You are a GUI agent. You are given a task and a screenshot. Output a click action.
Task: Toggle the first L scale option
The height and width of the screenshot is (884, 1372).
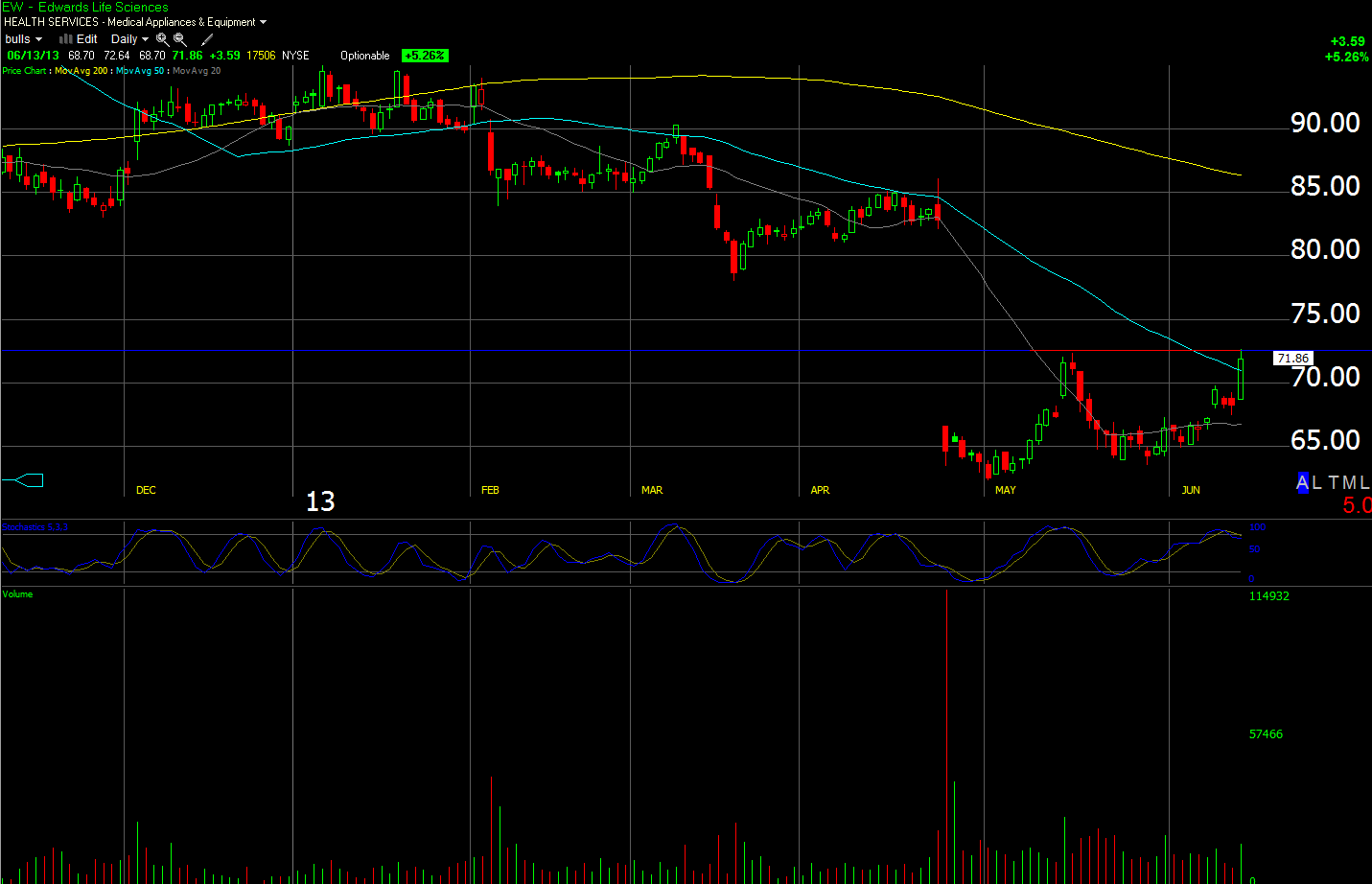click(x=1317, y=482)
